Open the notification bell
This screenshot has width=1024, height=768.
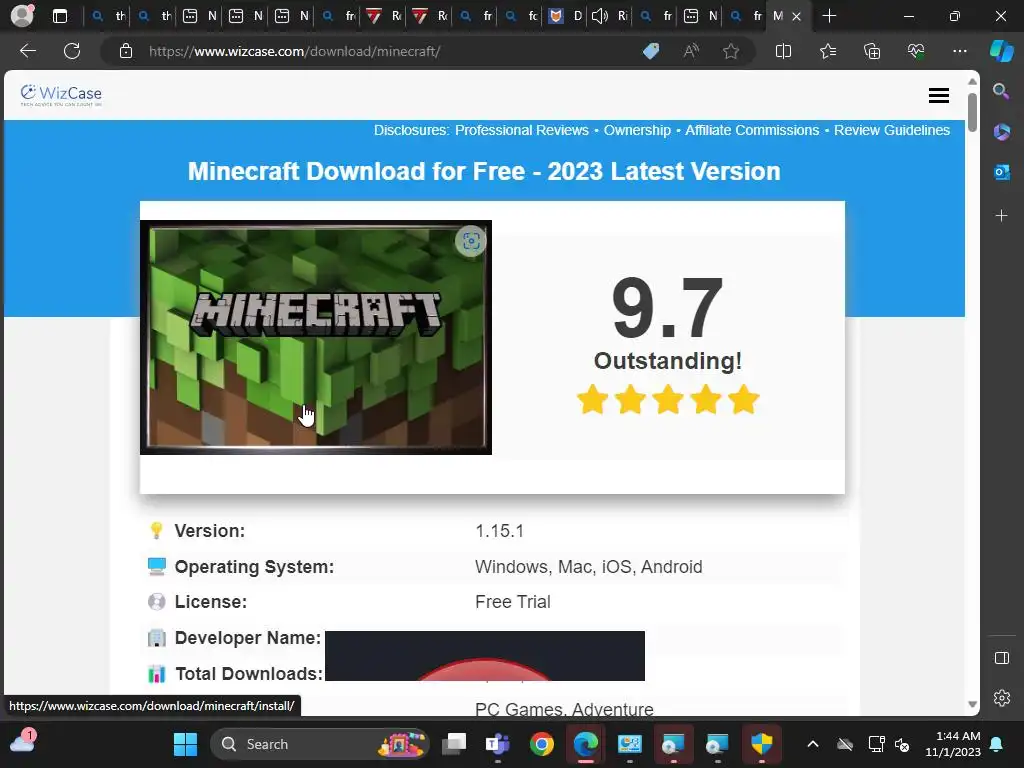(x=997, y=744)
